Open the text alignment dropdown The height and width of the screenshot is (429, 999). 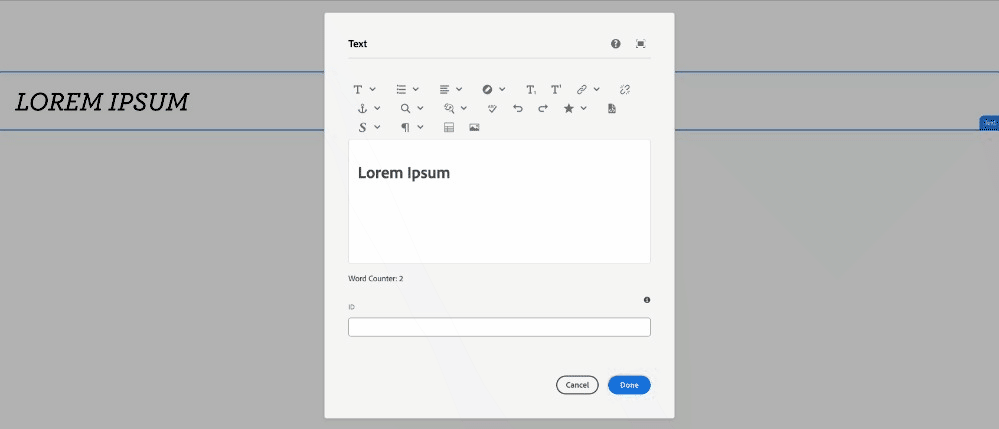pos(450,90)
